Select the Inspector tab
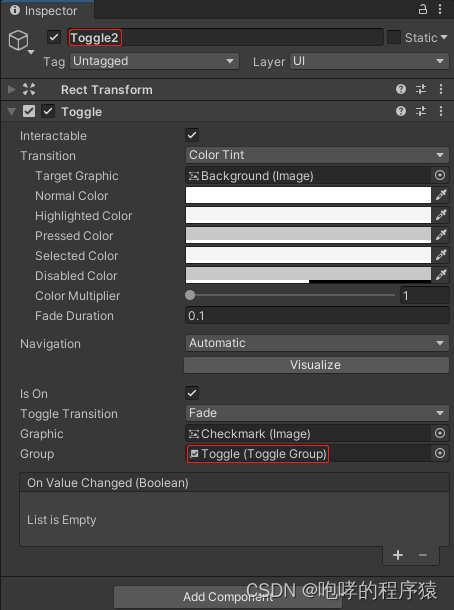 47,11
